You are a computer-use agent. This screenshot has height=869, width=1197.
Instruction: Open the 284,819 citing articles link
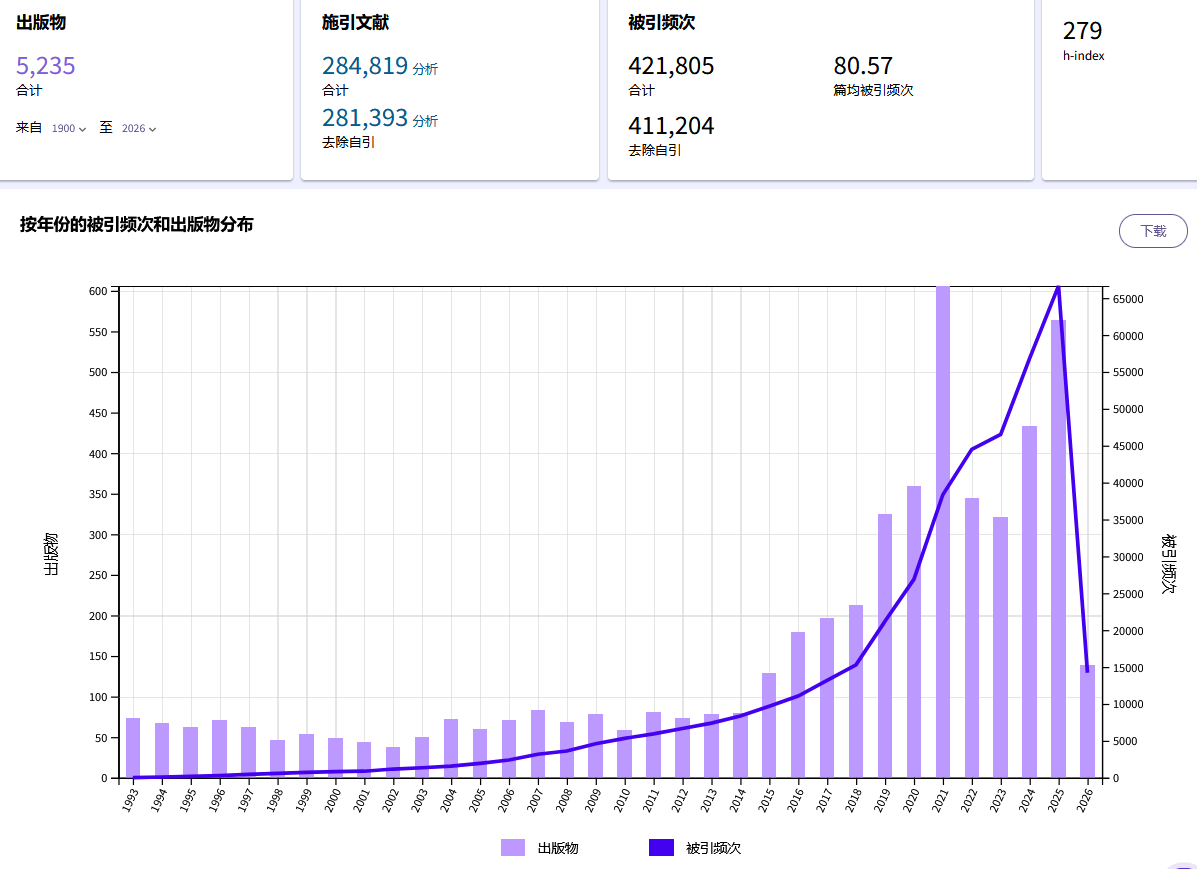click(x=365, y=66)
